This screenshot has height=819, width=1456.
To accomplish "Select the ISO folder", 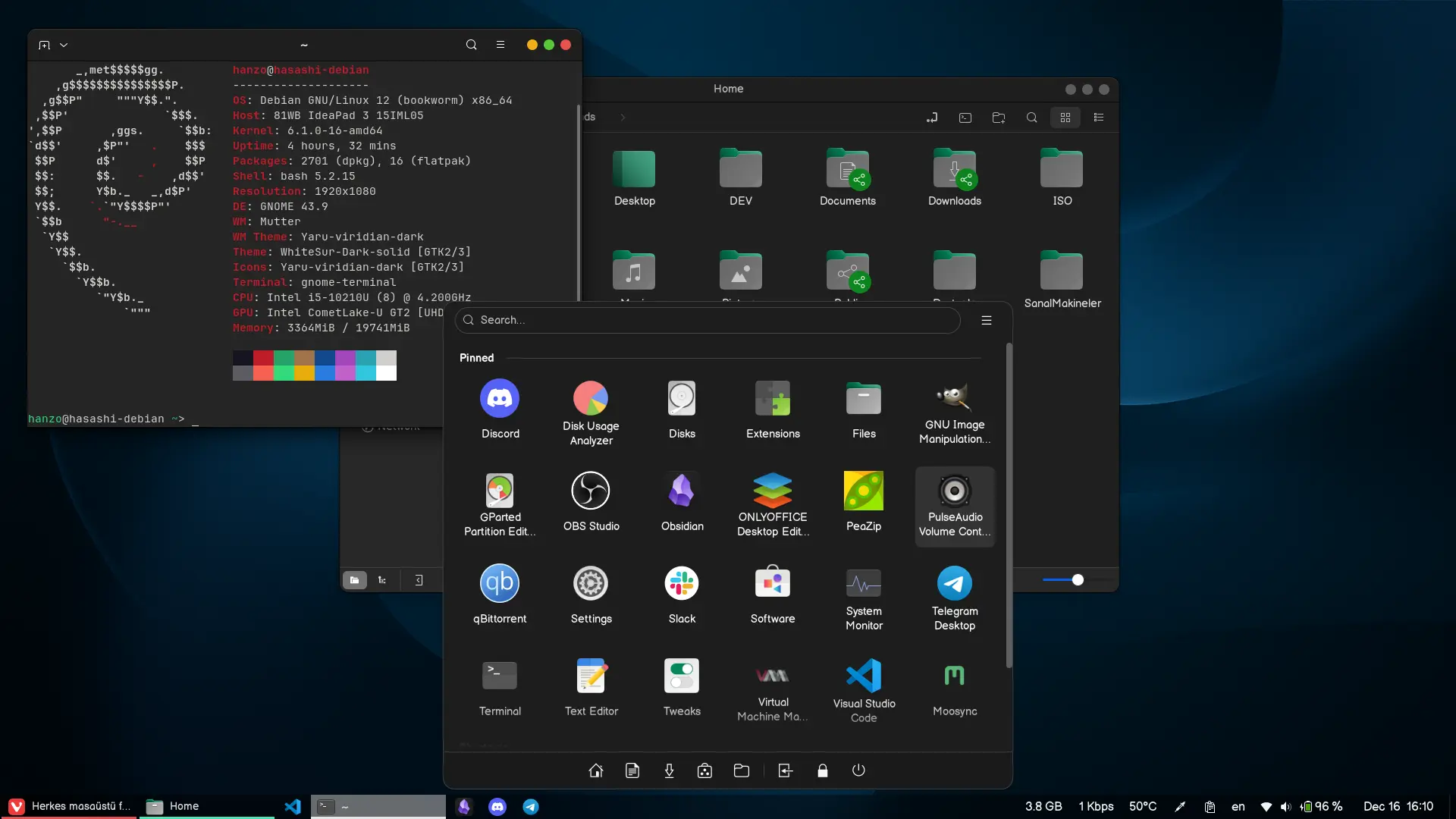I will click(x=1062, y=177).
